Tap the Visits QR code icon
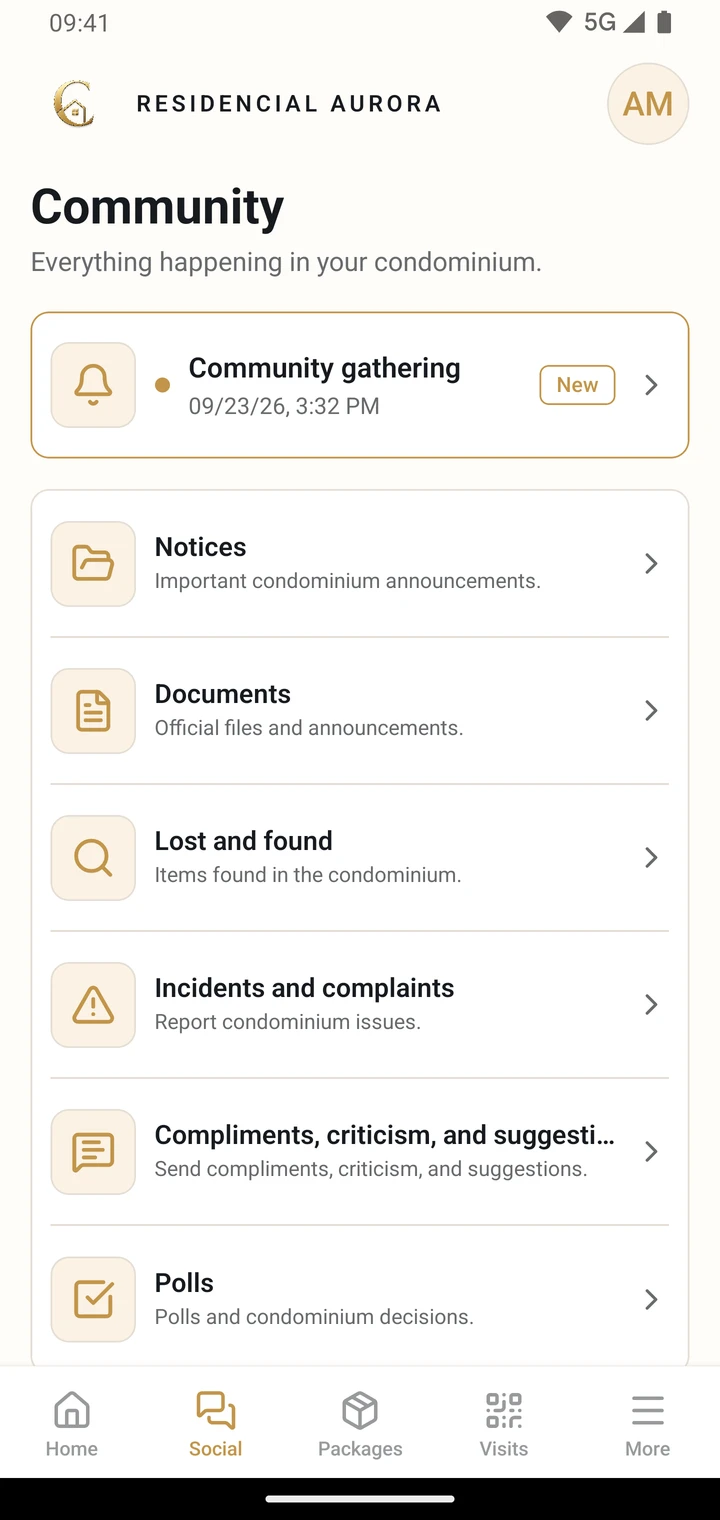Screen dimensions: 720x1520 504,1410
